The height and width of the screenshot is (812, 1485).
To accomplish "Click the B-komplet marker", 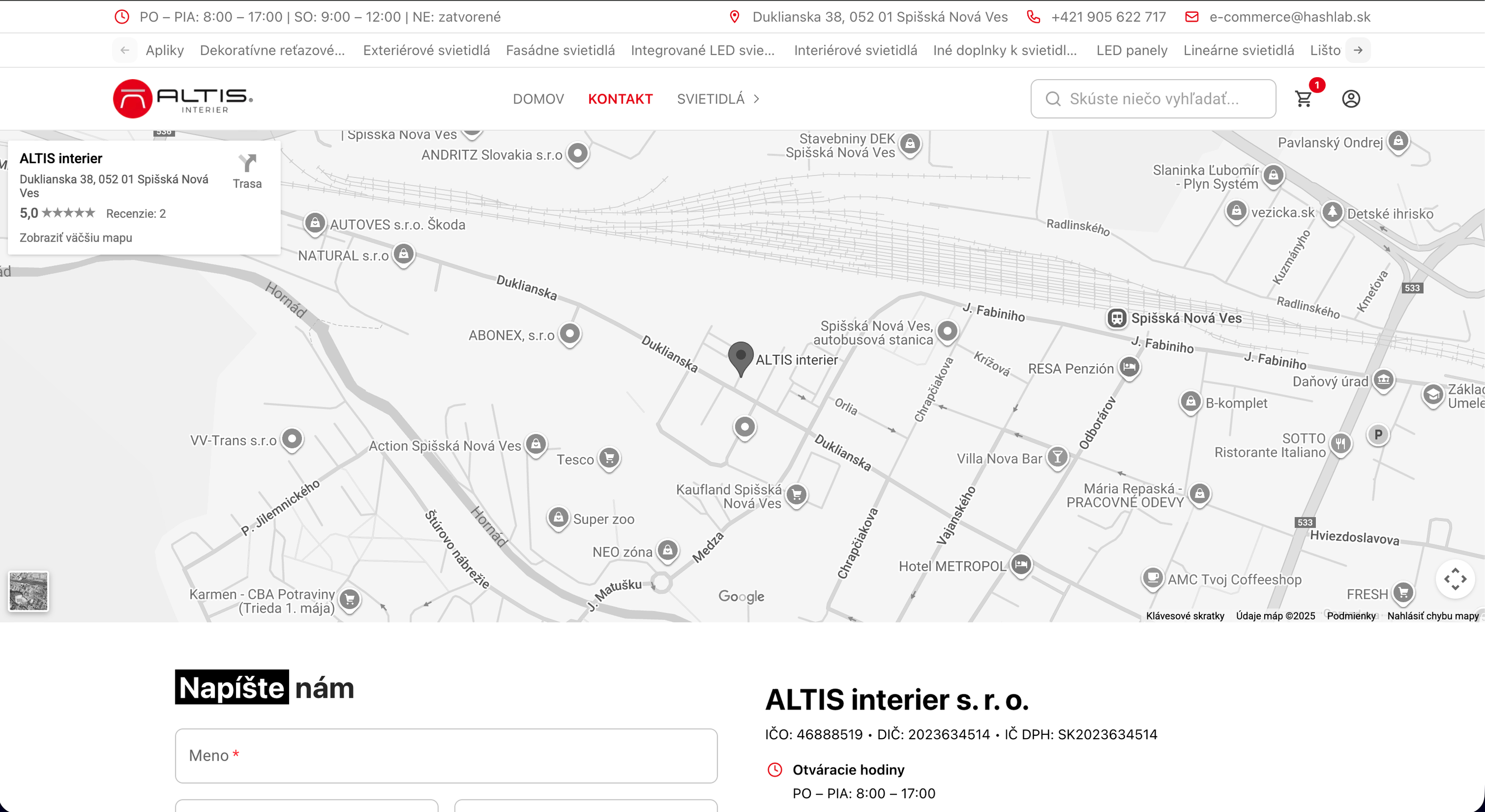I will 1190,402.
